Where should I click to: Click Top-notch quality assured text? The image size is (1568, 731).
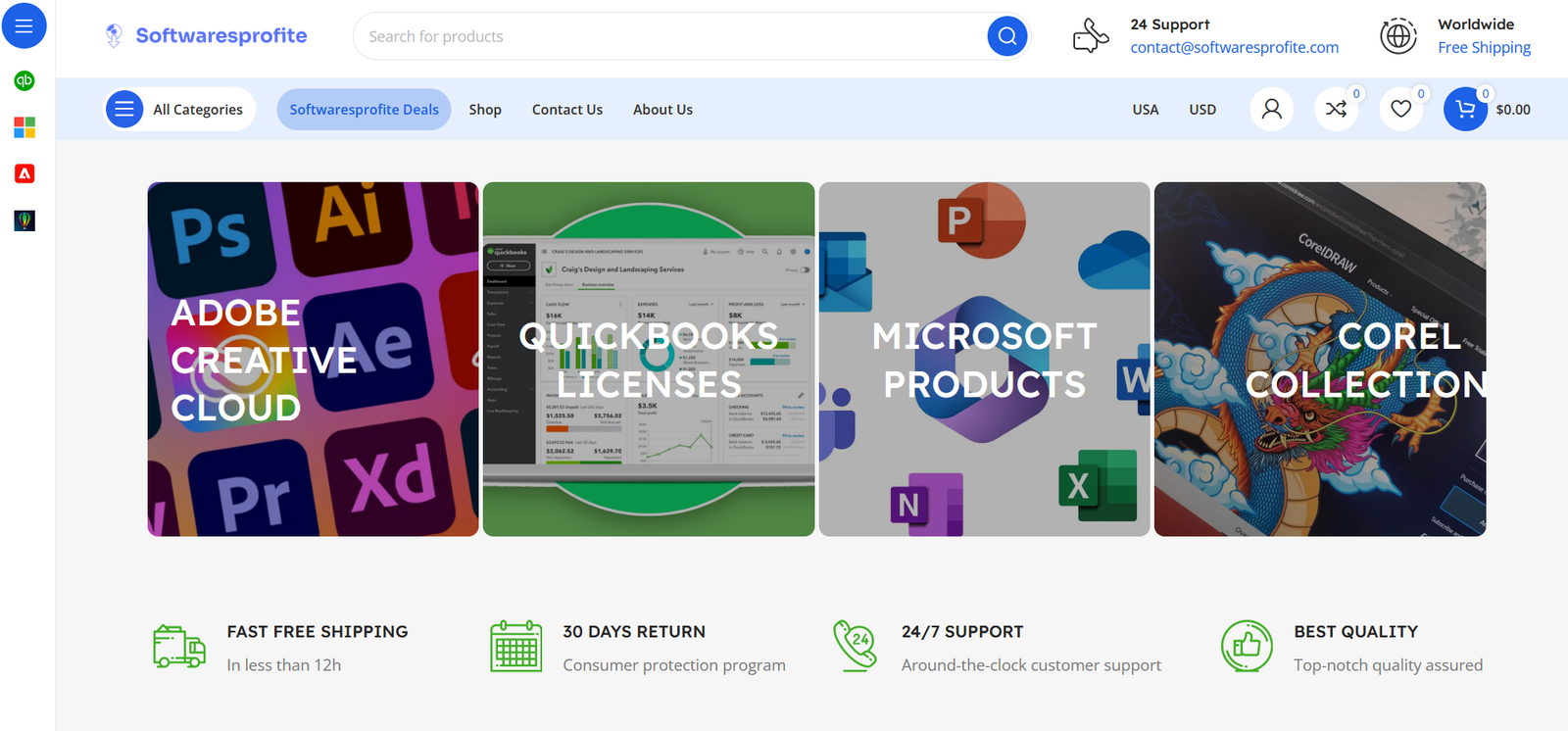[1388, 665]
